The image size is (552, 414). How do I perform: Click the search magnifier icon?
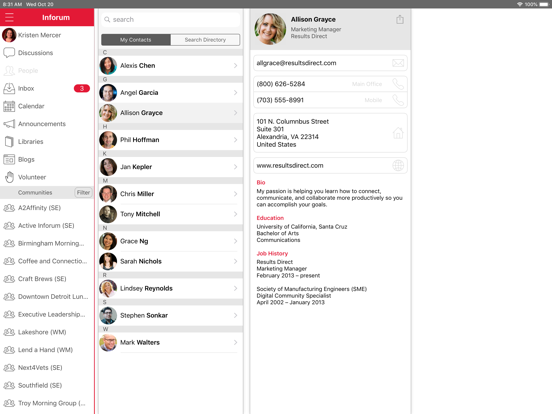(107, 19)
